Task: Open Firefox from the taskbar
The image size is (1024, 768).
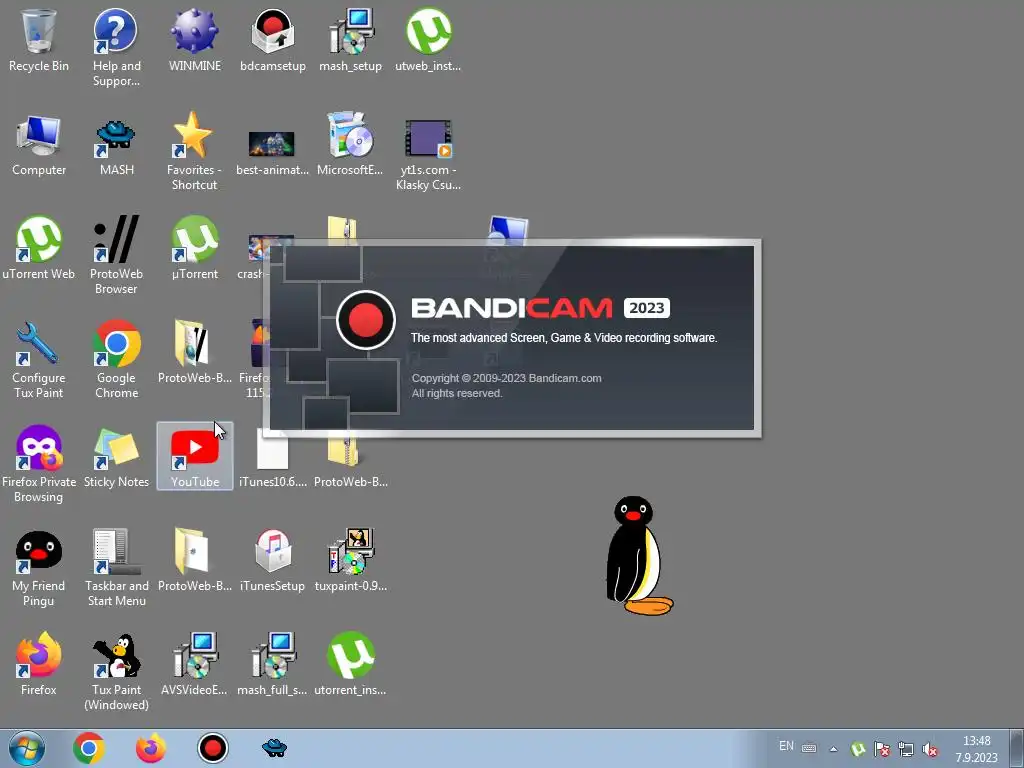Action: (151, 748)
